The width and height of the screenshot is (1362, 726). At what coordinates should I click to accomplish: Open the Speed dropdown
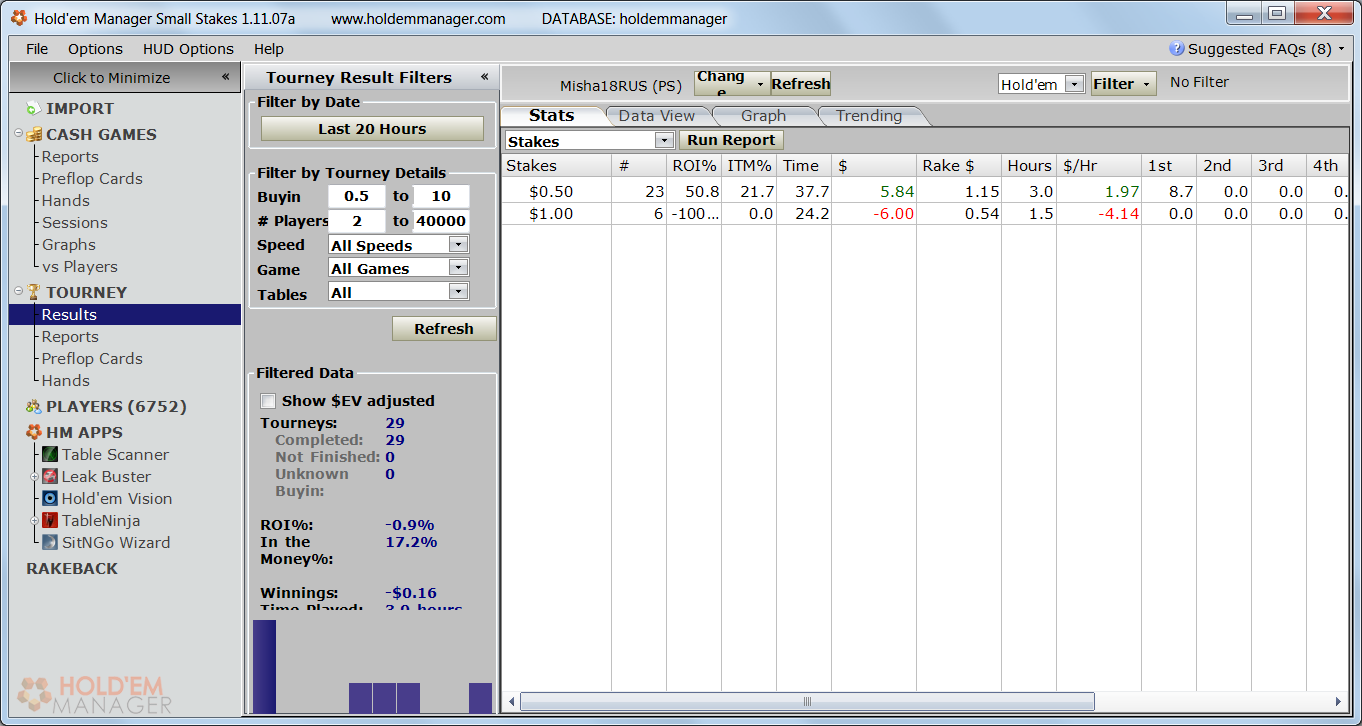tap(458, 245)
